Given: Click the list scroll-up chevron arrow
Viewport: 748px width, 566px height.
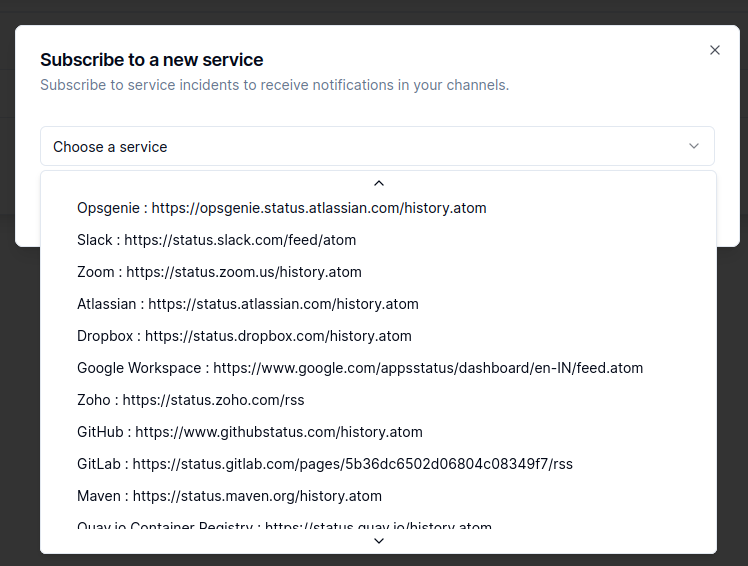Looking at the screenshot, I should [x=379, y=183].
